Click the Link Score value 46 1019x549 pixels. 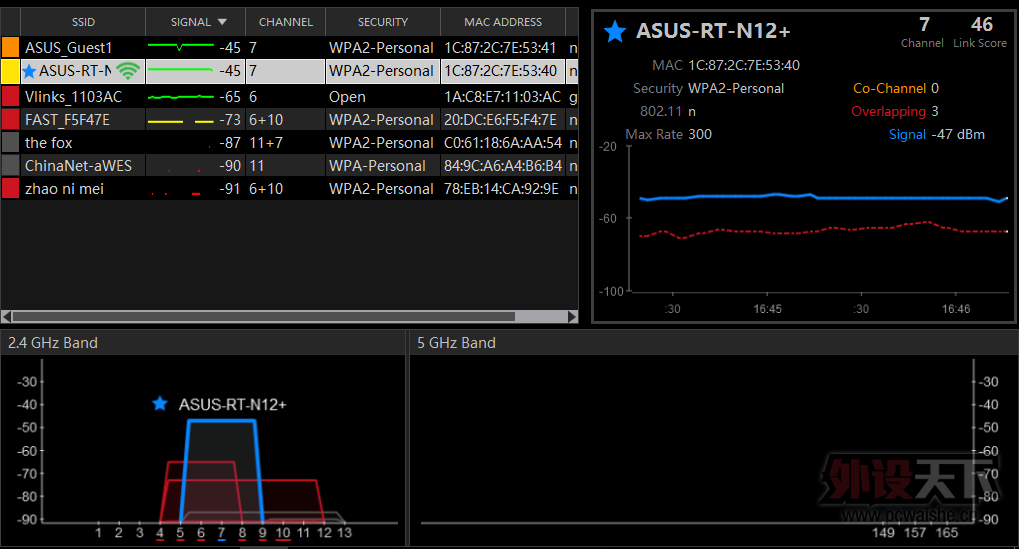(981, 25)
